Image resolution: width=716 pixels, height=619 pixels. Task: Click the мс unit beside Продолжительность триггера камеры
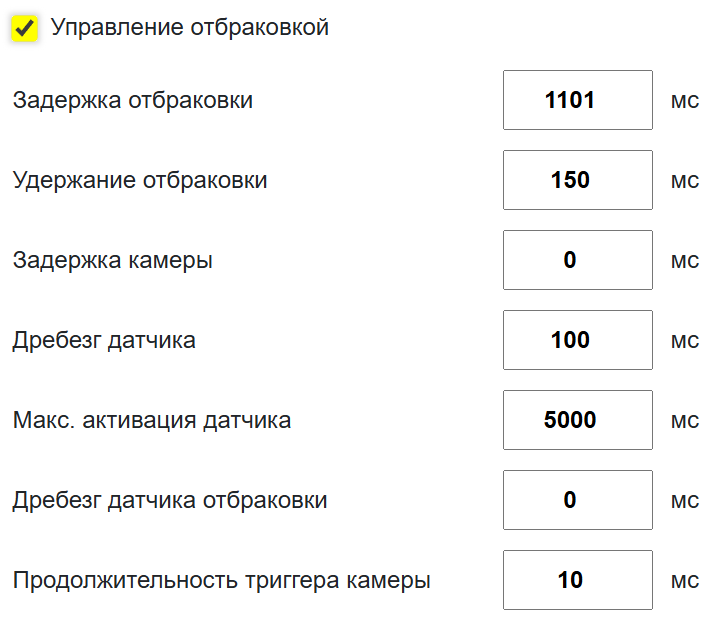click(x=684, y=581)
